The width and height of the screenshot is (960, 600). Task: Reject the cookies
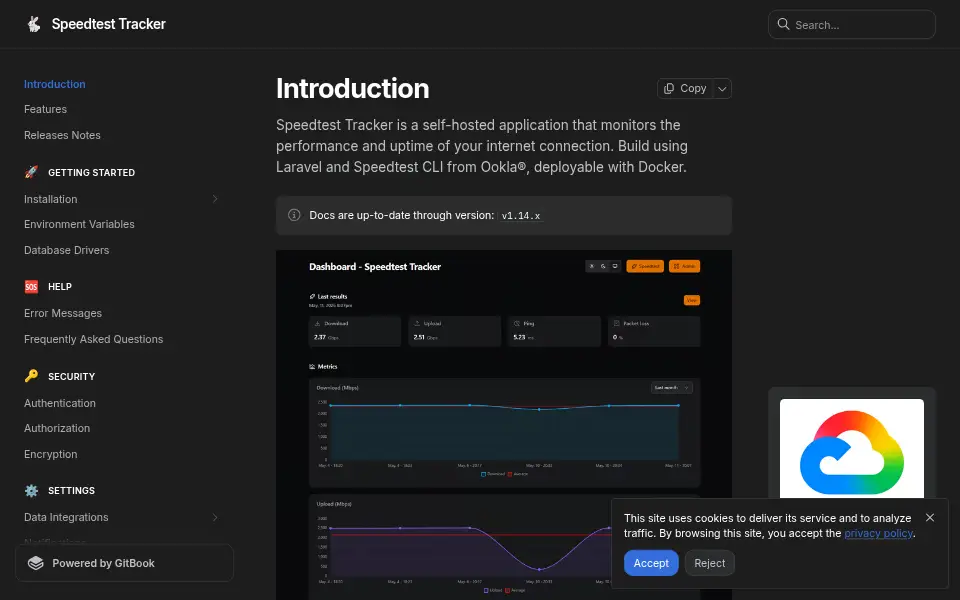[710, 563]
